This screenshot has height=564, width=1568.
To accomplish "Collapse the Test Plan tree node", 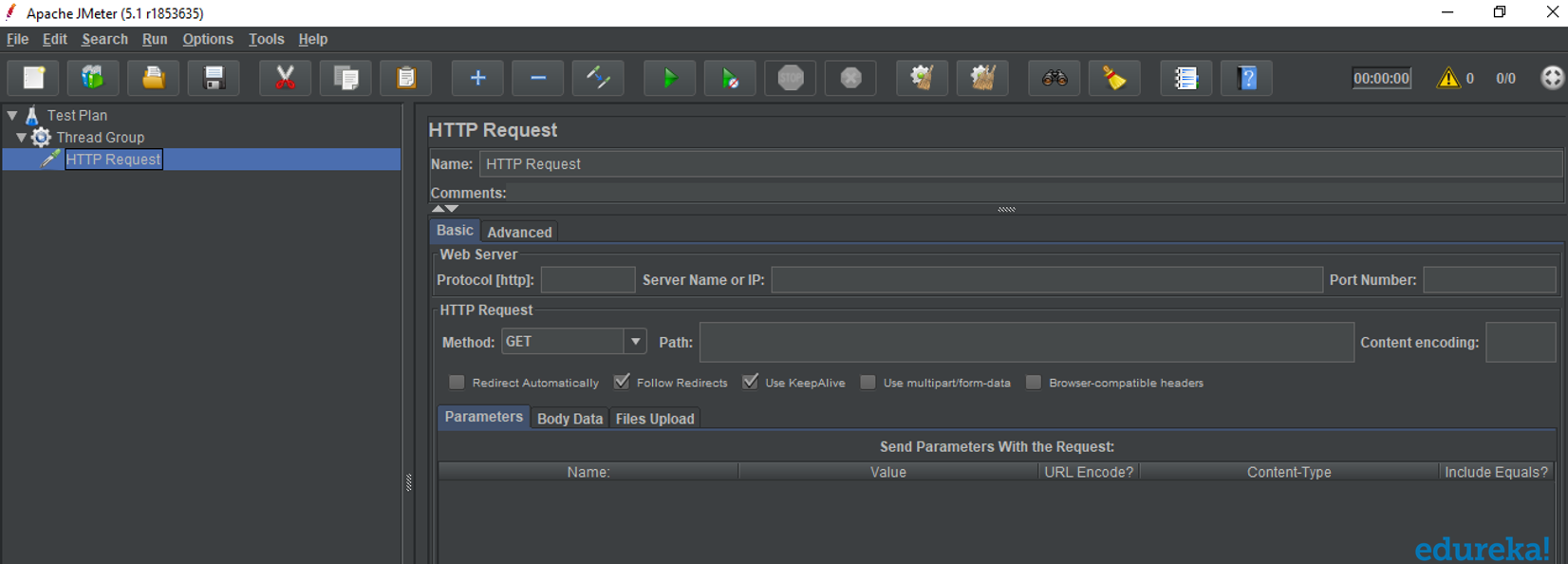I will 12,115.
